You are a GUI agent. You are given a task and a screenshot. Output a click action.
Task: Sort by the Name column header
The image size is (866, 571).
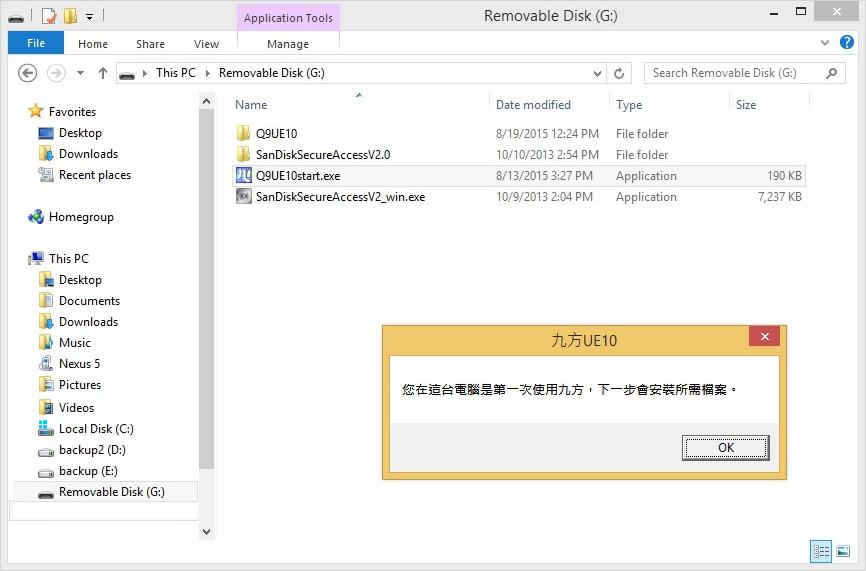[x=251, y=104]
